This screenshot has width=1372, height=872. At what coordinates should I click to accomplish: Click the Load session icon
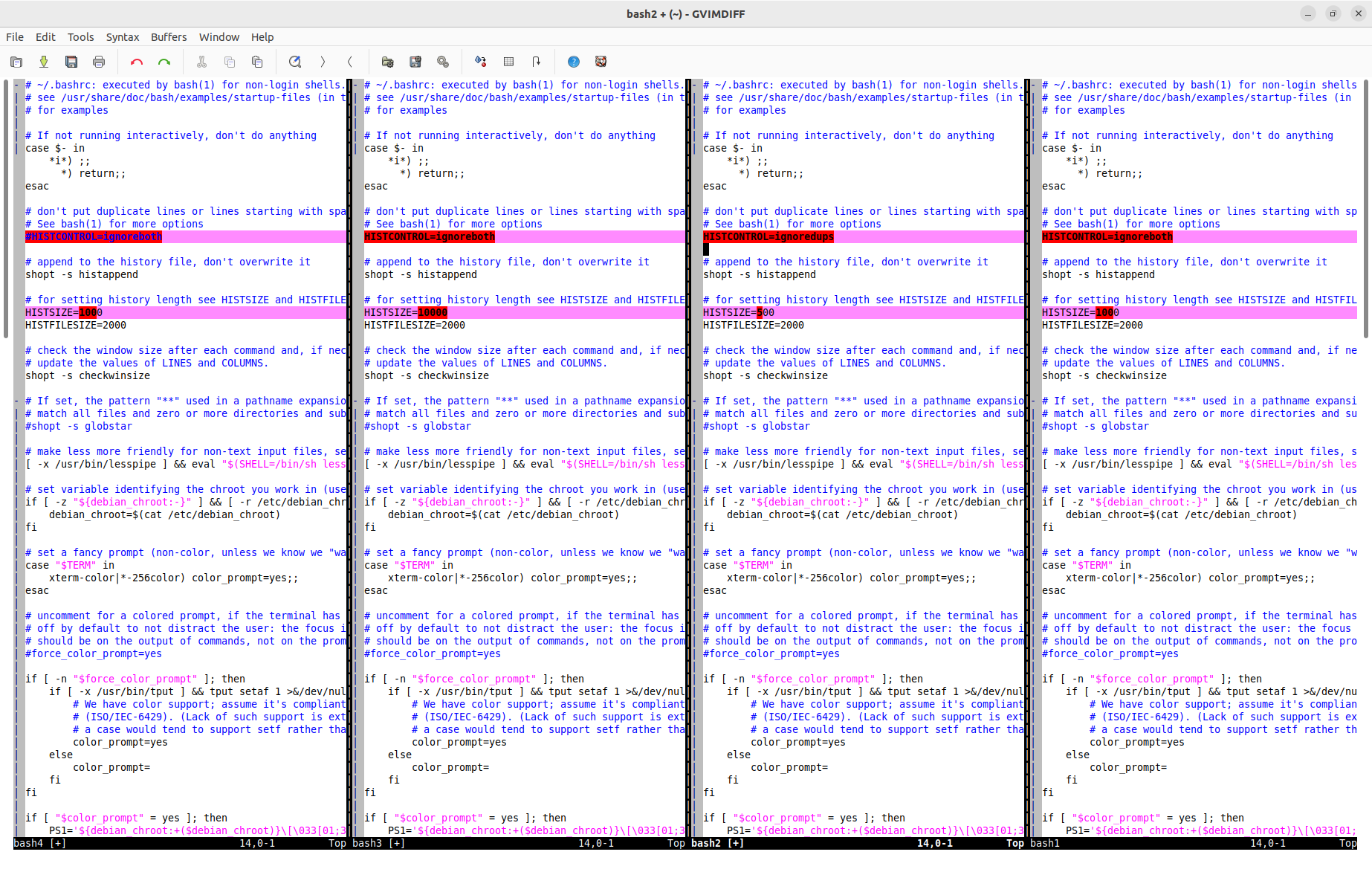pos(387,62)
